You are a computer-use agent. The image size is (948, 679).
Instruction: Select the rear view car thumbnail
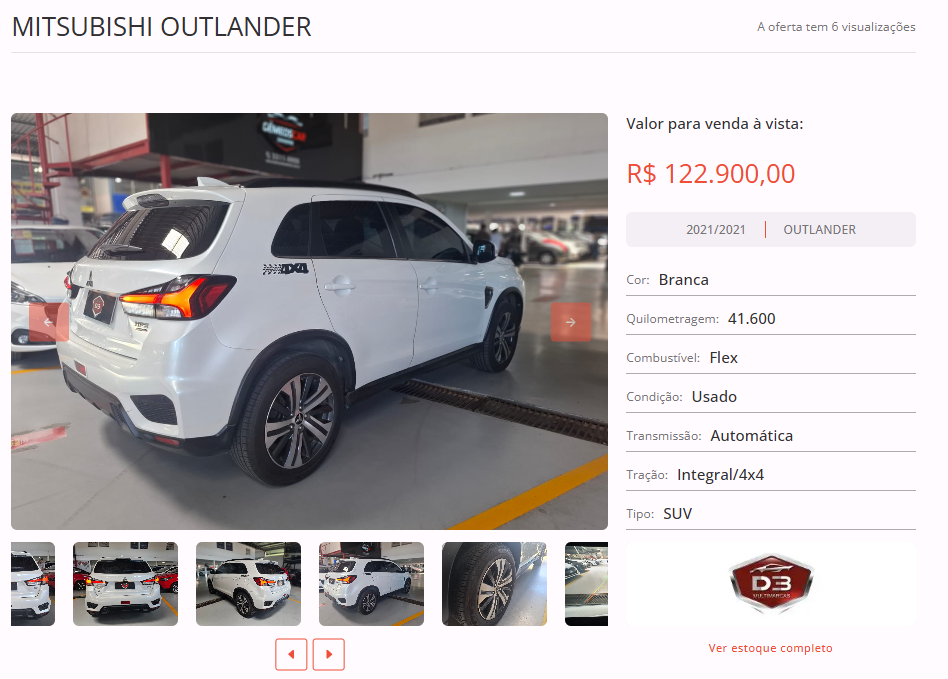point(125,583)
